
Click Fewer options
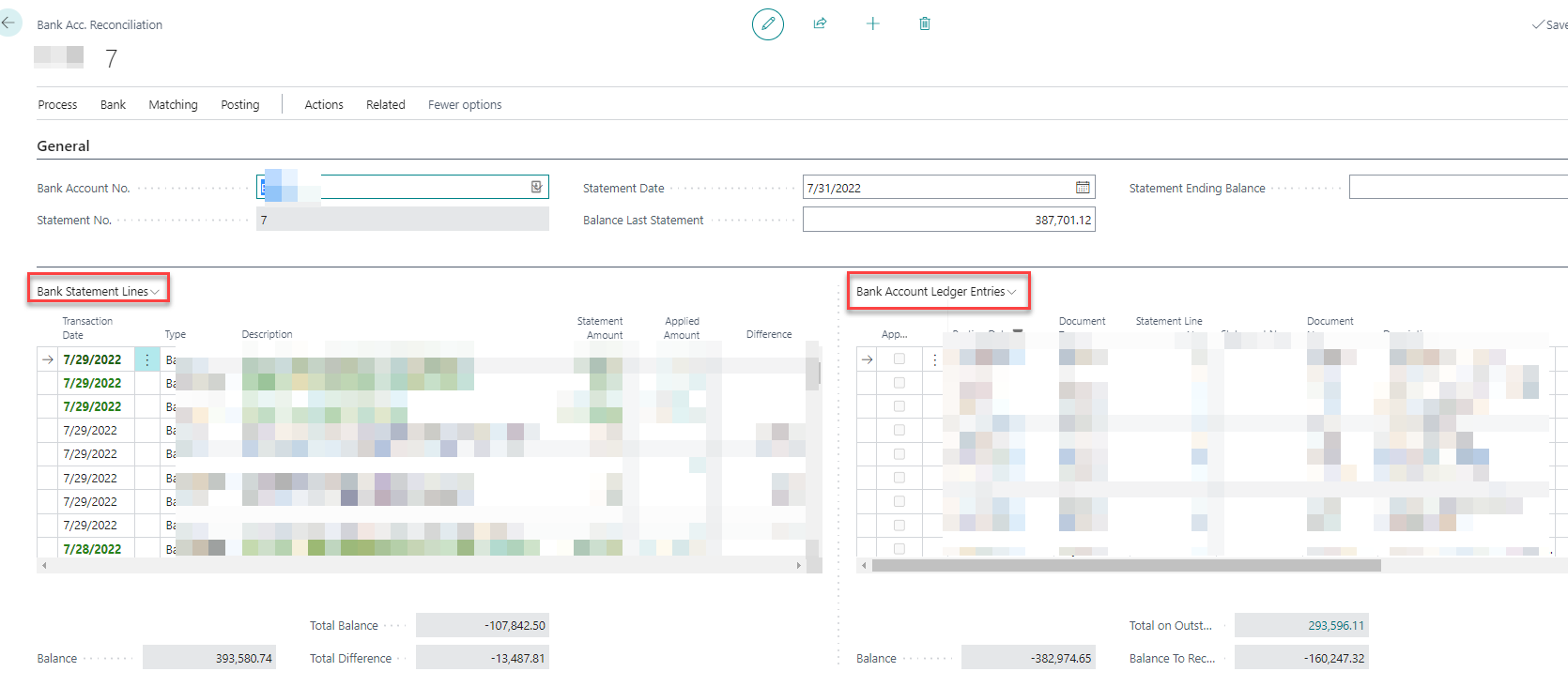coord(465,104)
